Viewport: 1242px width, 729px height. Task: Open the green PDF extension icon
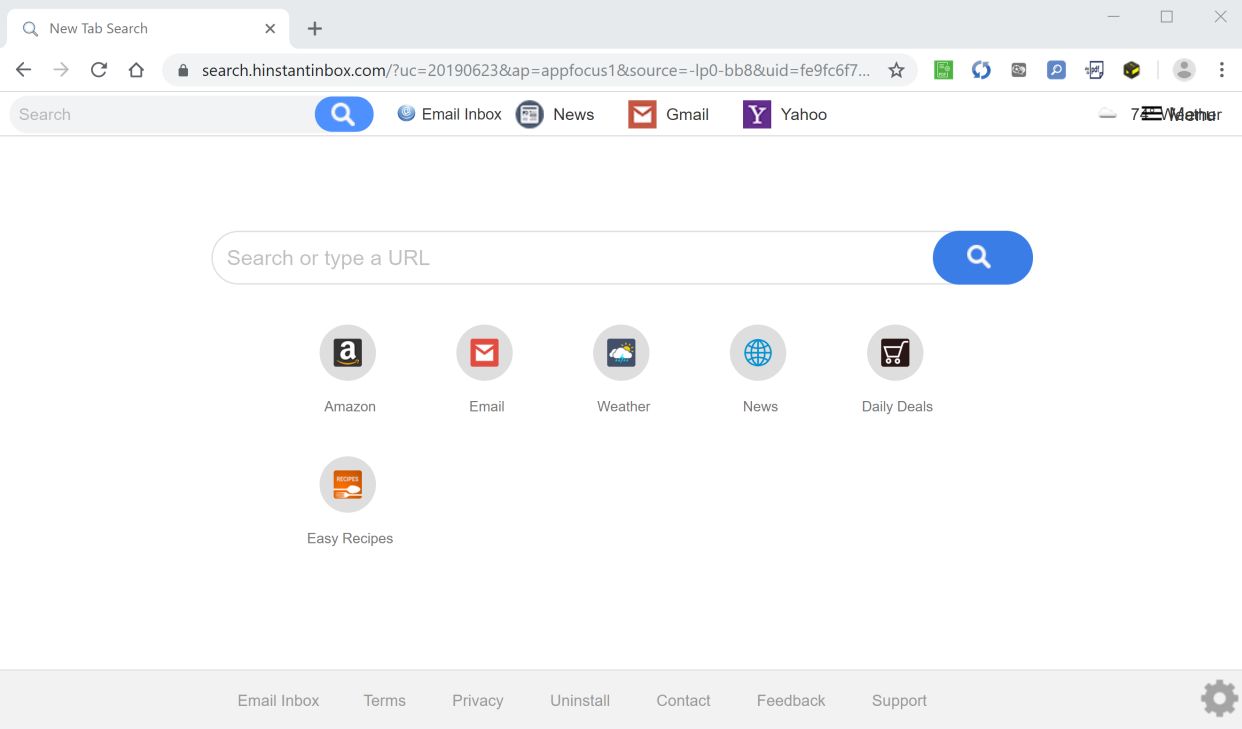[943, 70]
